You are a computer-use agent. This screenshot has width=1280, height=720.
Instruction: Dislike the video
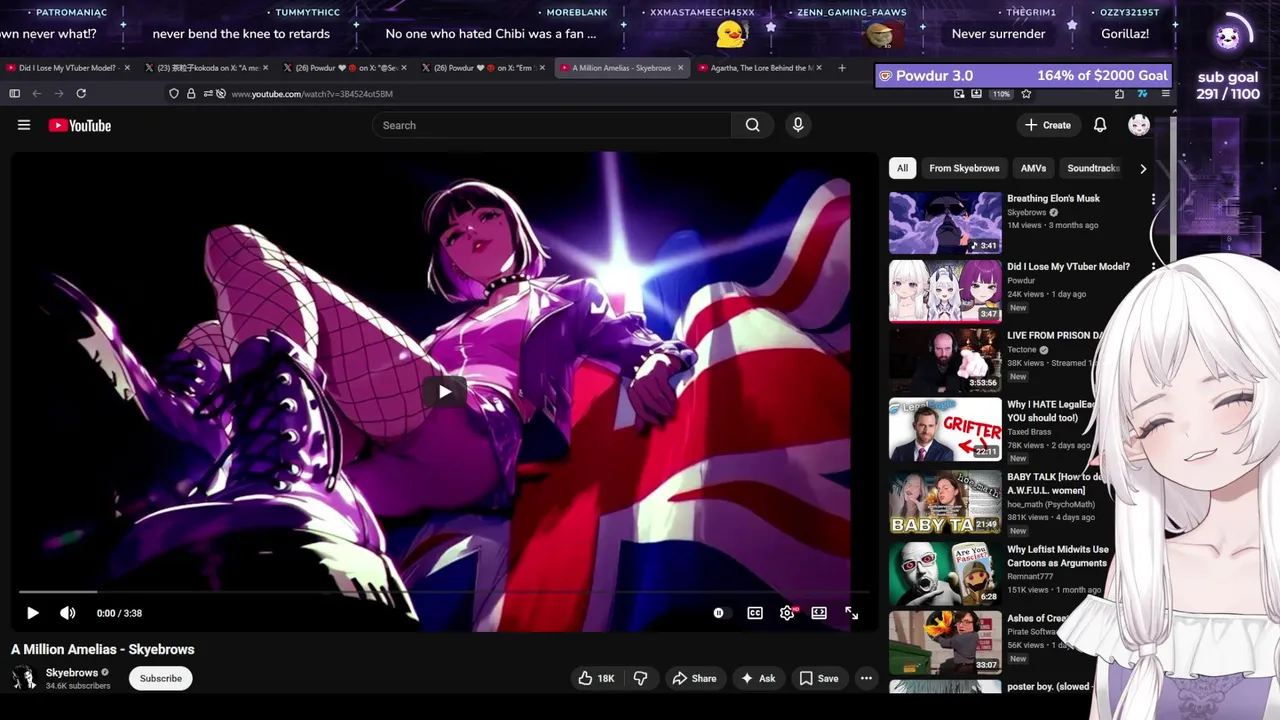(x=640, y=678)
